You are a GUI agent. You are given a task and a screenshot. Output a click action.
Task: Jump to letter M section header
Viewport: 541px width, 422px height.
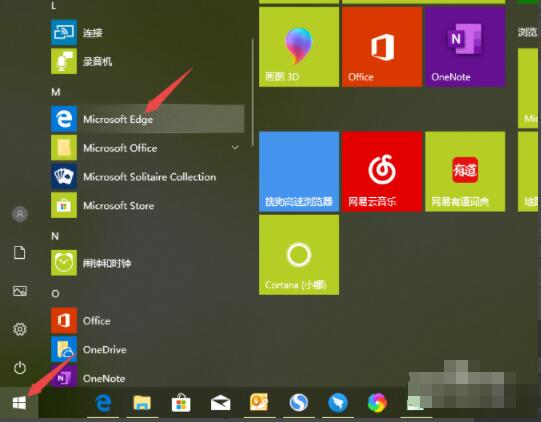(x=56, y=92)
